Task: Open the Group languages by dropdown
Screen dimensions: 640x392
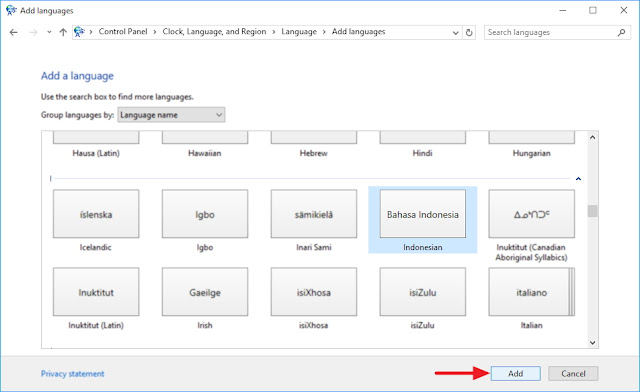Action: 171,115
